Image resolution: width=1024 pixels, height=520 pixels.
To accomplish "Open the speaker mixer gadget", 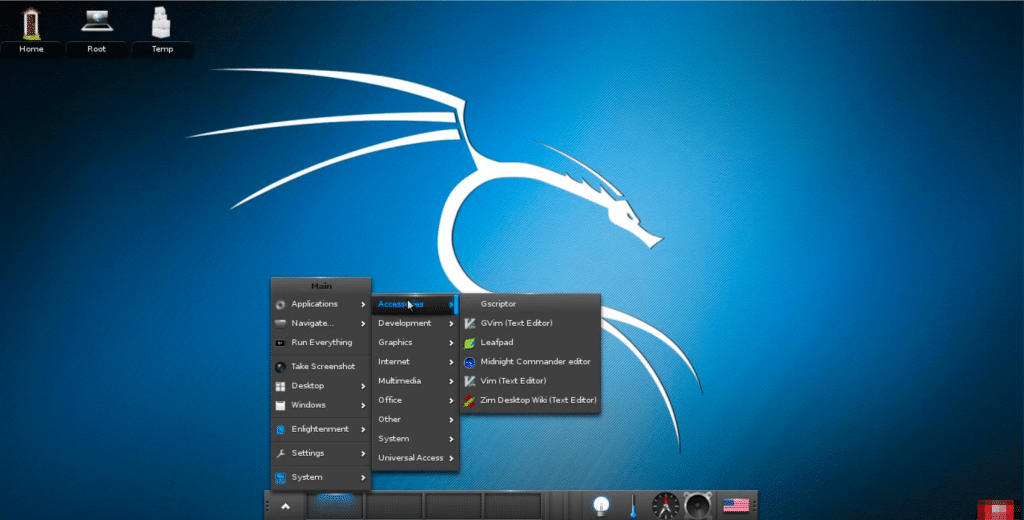I will click(697, 506).
